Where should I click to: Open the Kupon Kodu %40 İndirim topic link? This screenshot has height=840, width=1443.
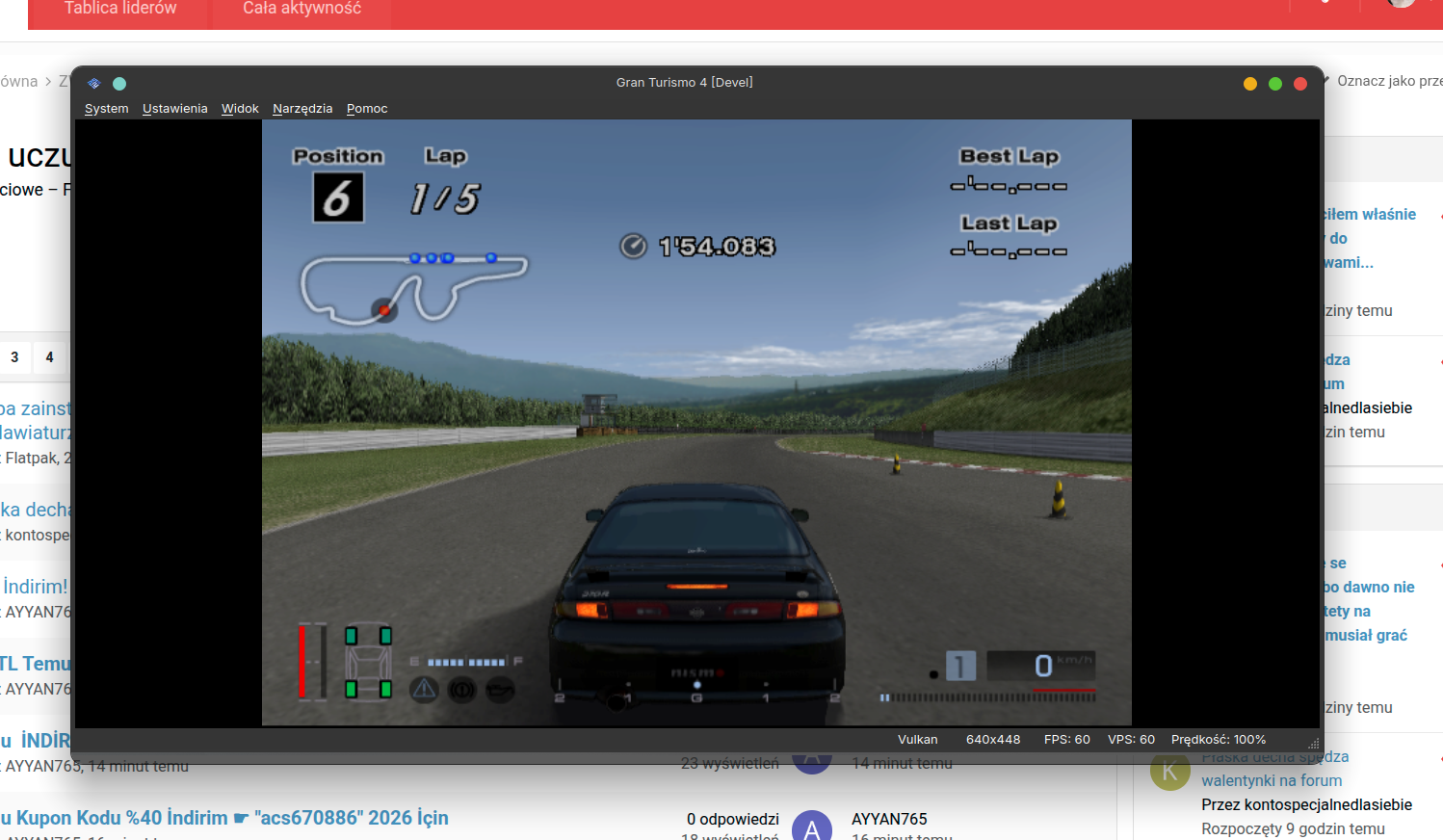224,818
